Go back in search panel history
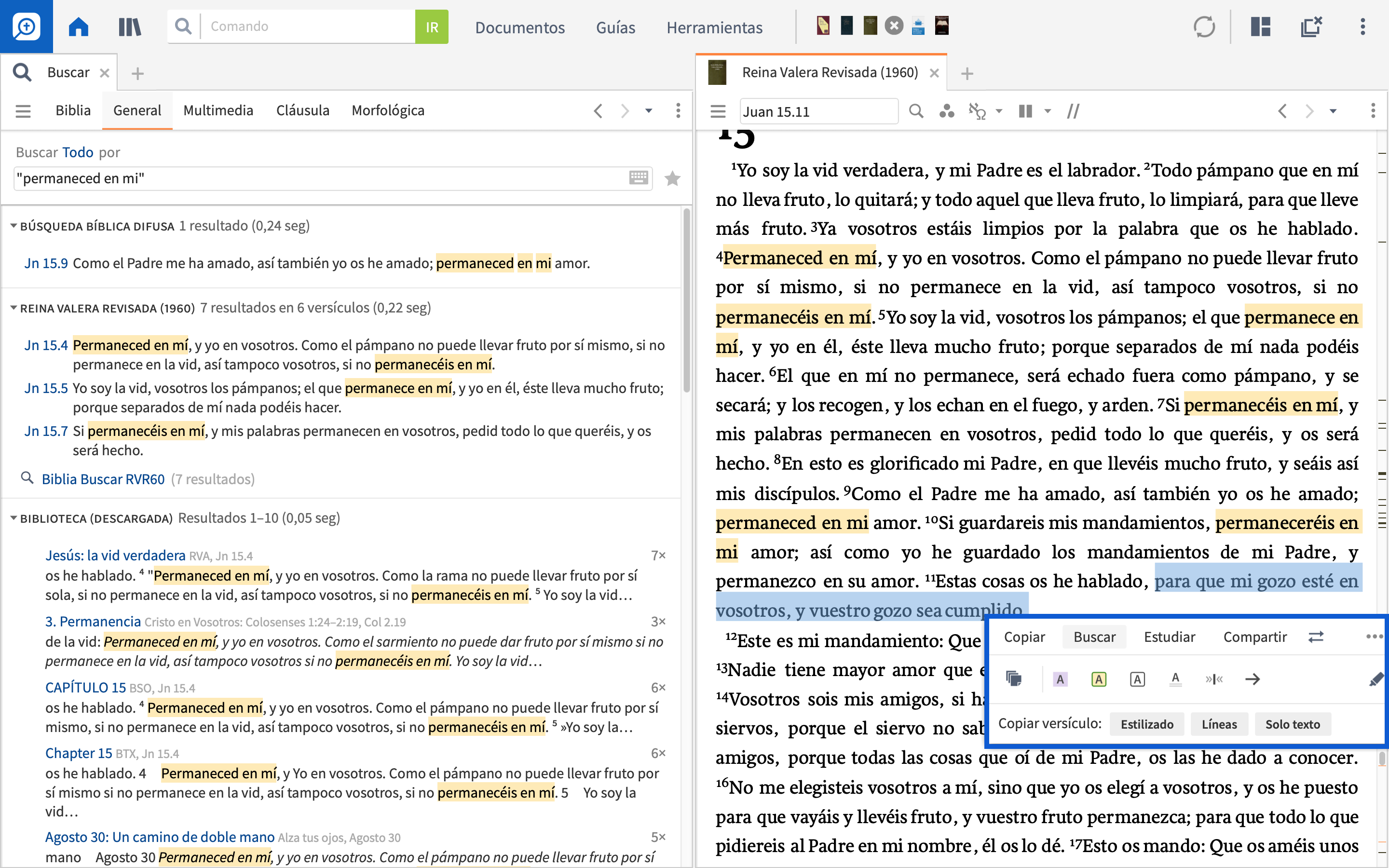The width and height of the screenshot is (1389, 868). (598, 111)
